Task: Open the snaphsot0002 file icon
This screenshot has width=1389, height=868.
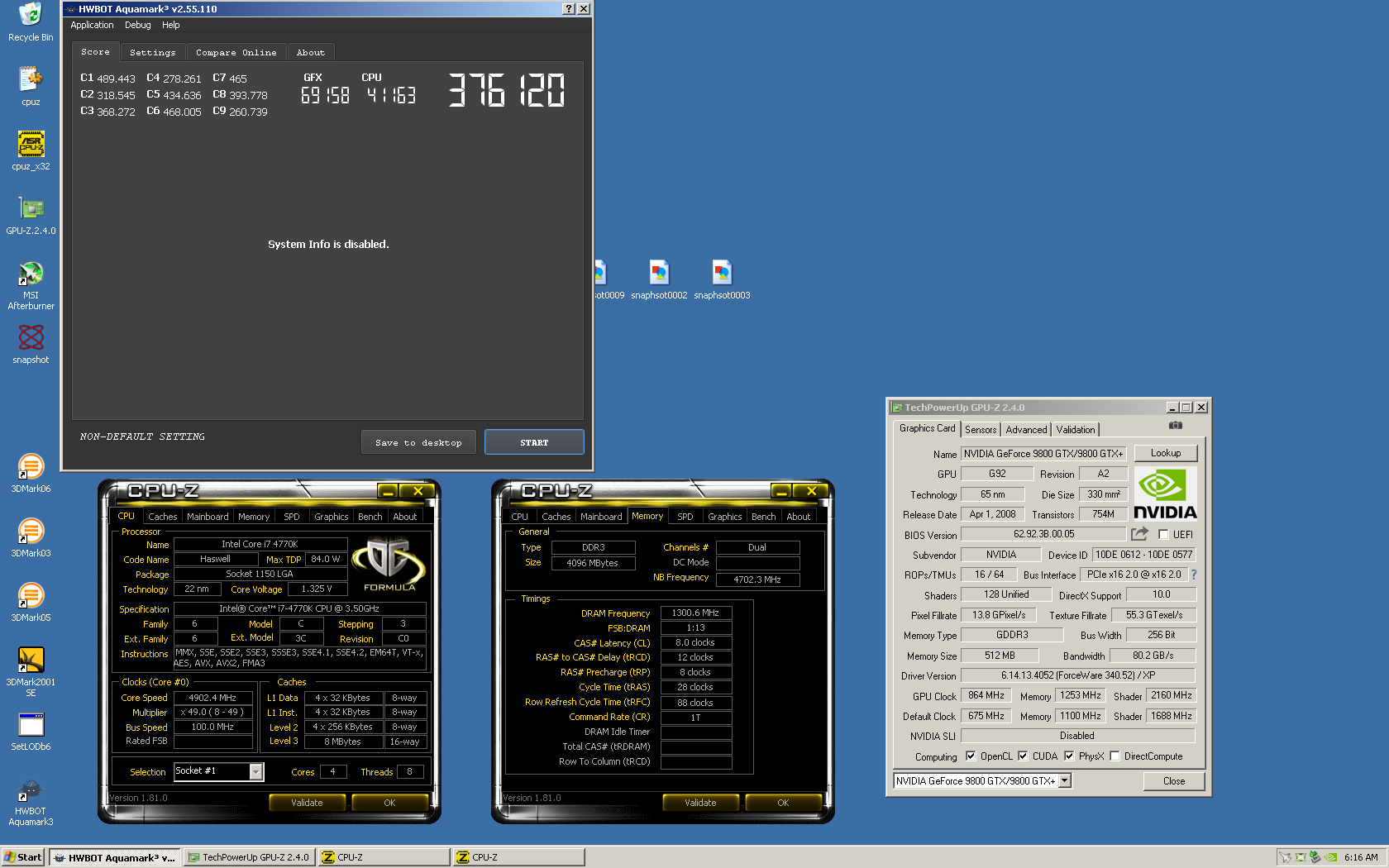Action: point(659,279)
